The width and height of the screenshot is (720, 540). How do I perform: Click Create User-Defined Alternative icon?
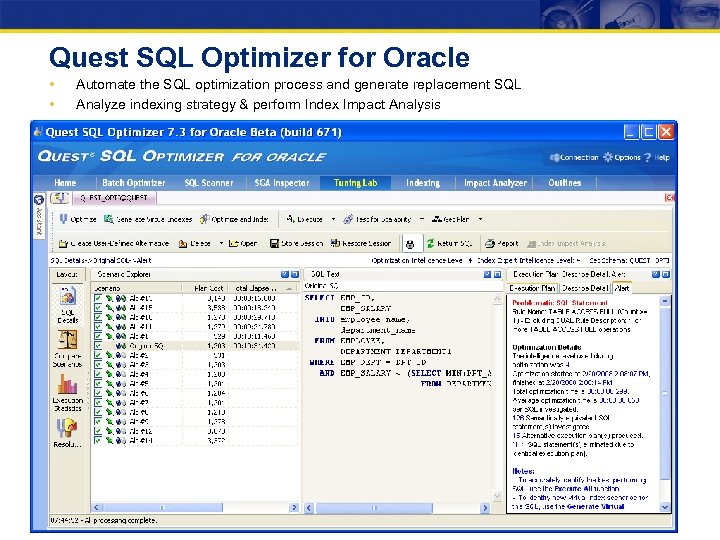pyautogui.click(x=63, y=243)
